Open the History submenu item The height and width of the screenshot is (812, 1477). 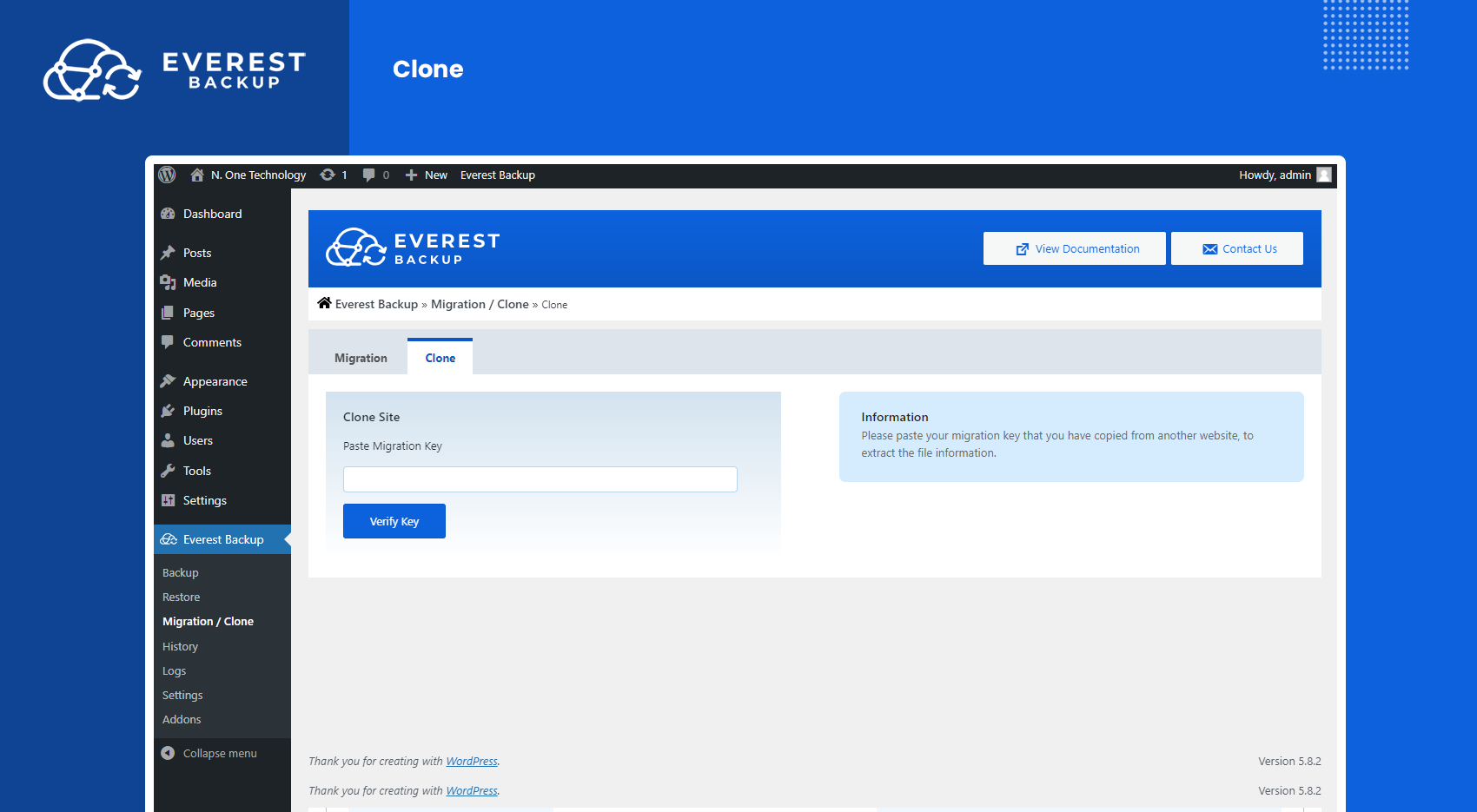(180, 646)
